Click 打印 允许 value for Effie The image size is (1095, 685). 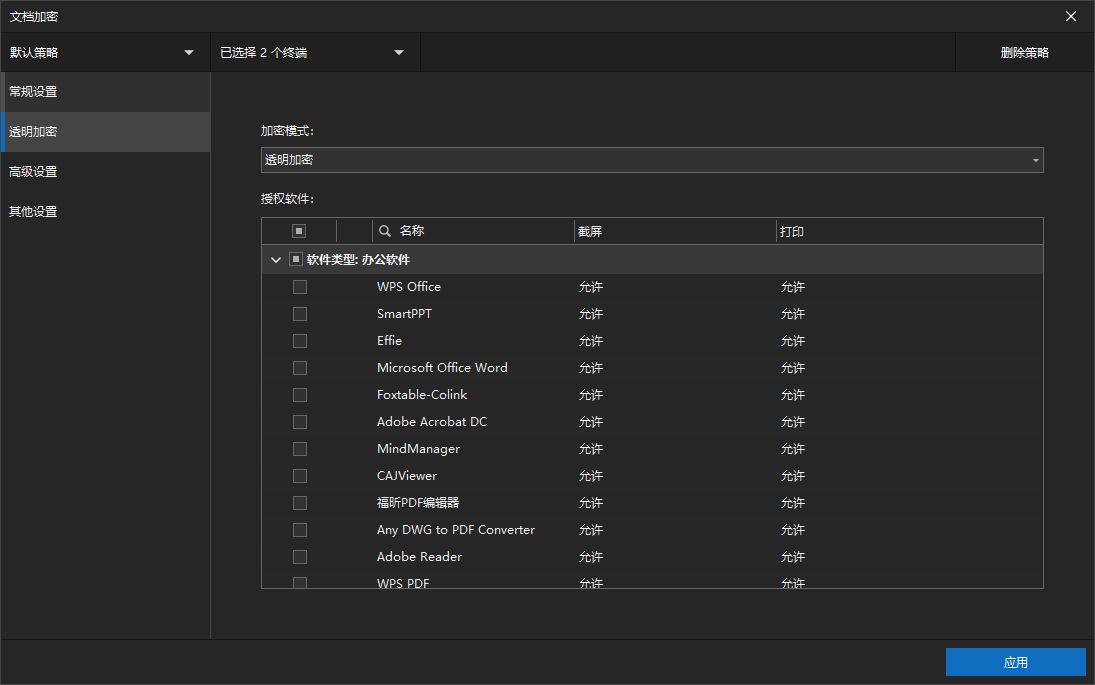(x=793, y=341)
